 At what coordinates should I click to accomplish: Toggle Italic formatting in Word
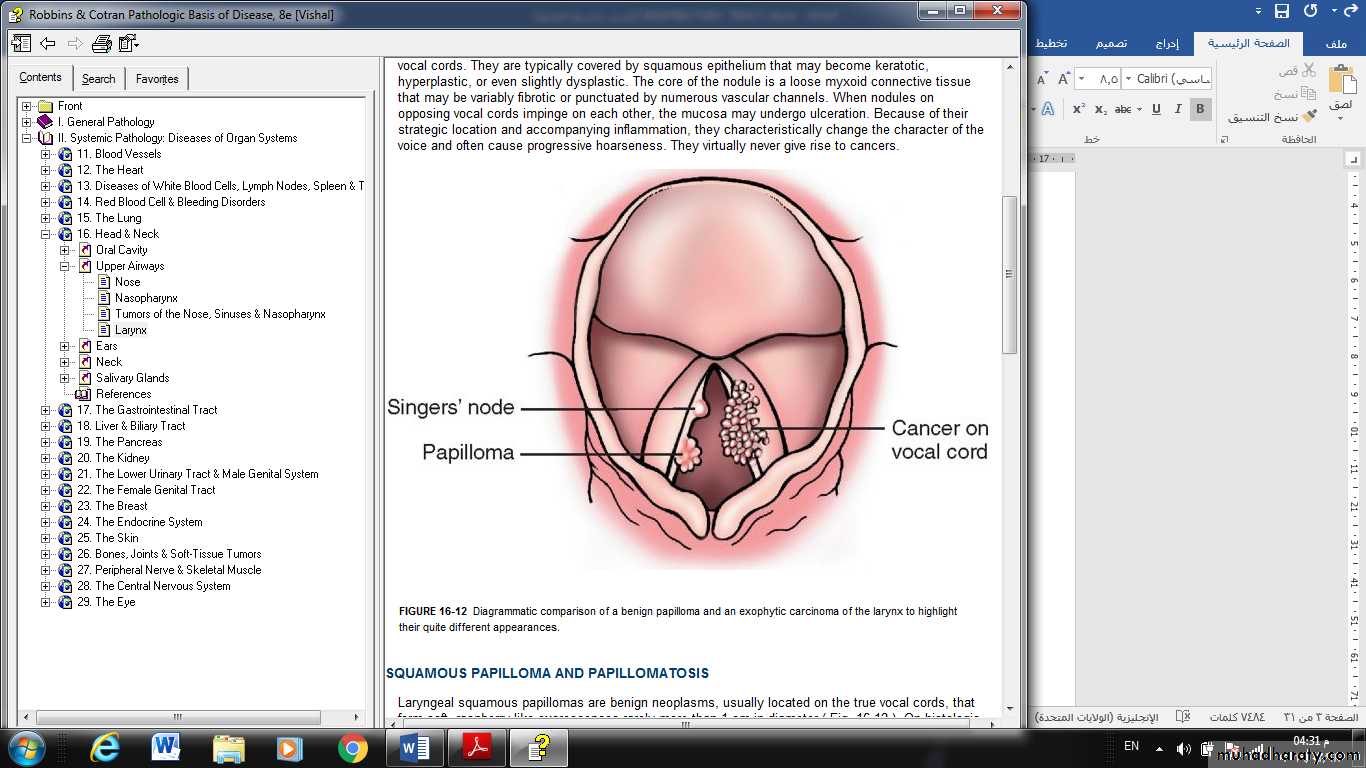tap(1178, 109)
